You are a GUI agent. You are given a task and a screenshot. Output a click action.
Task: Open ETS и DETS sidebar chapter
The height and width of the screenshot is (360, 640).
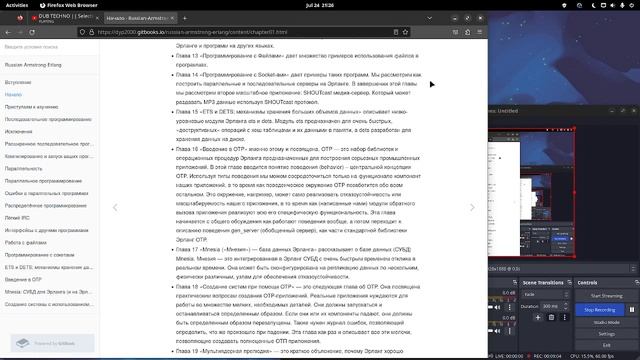49,267
